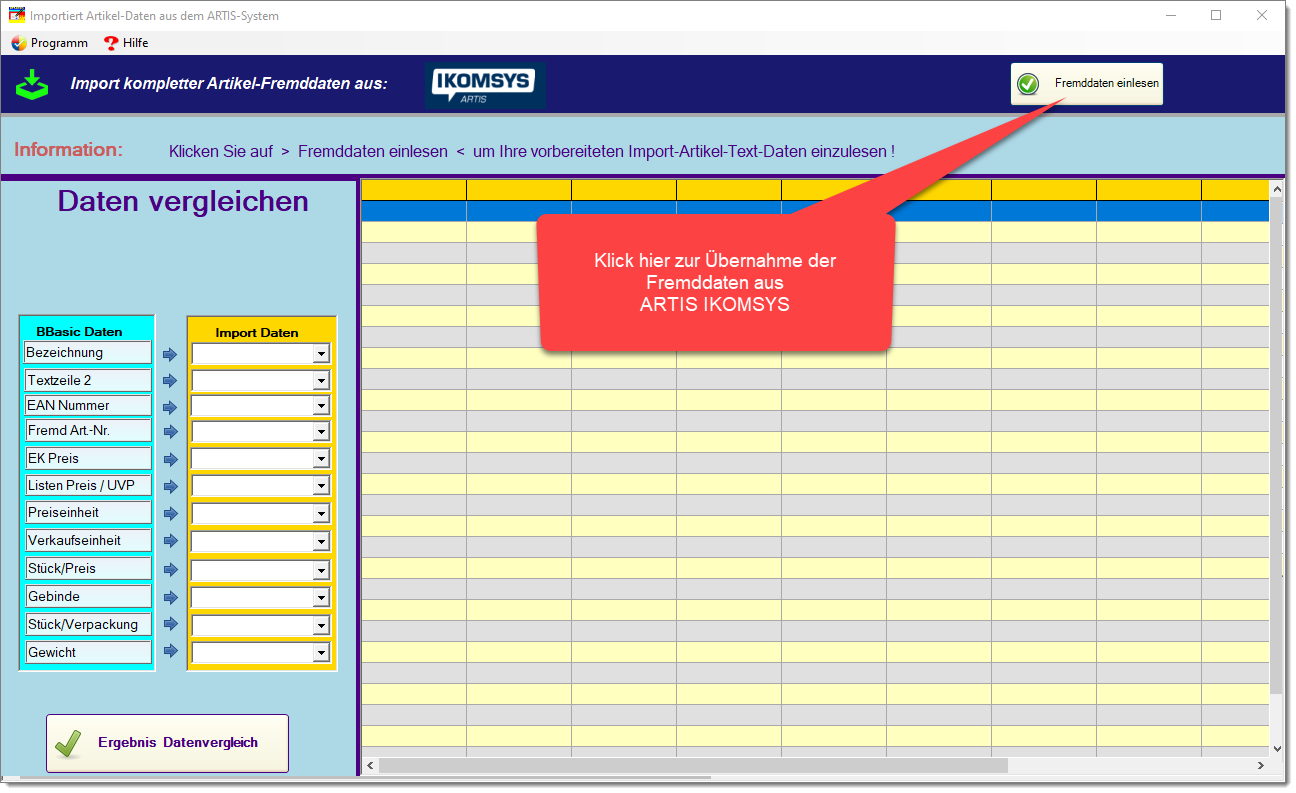
Task: Click the Fremddaten einlesen button
Action: coord(1086,84)
